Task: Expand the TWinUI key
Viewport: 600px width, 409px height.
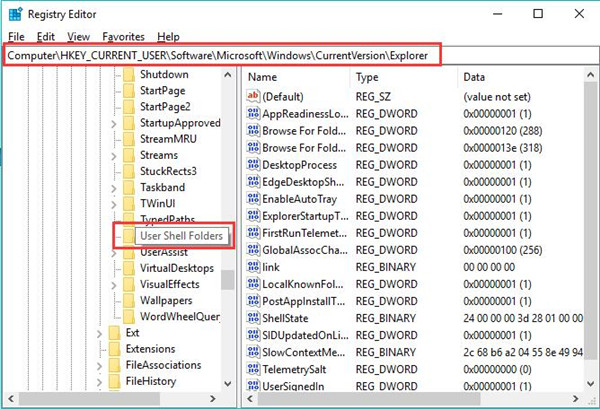Action: point(114,204)
